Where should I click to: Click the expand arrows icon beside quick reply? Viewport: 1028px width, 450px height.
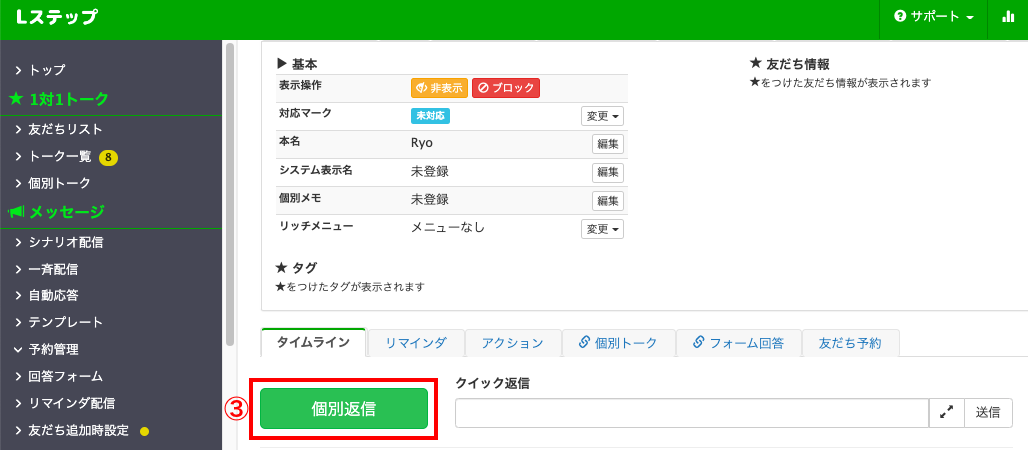click(947, 412)
